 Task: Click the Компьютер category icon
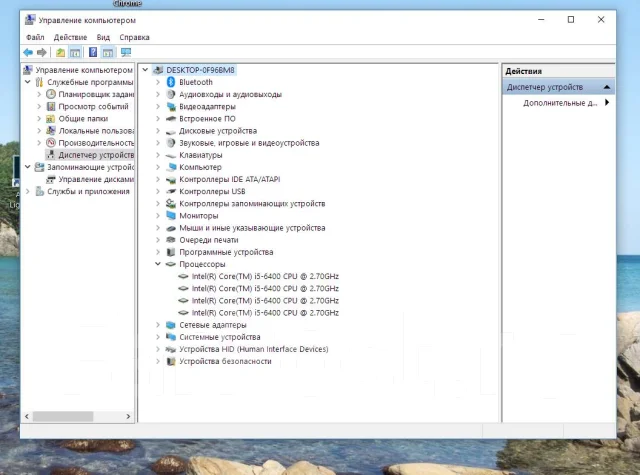point(171,167)
